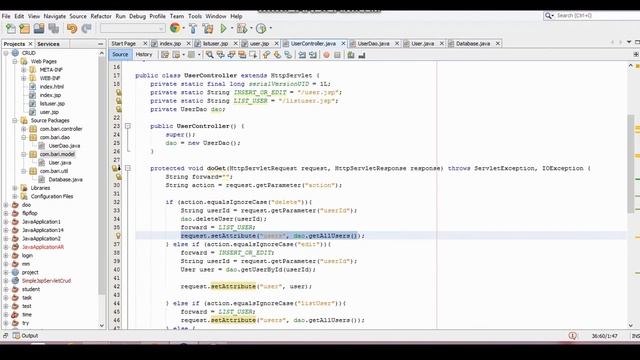
Task: Open the project configuration combo box
Action: coord(133,28)
